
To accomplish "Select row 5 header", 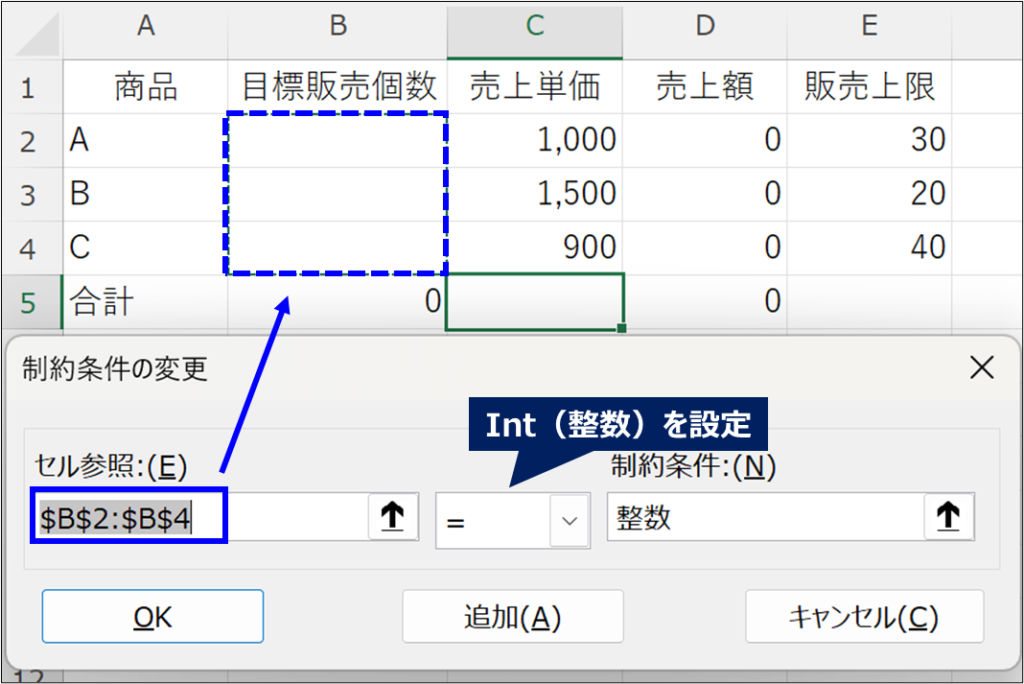I will point(28,301).
